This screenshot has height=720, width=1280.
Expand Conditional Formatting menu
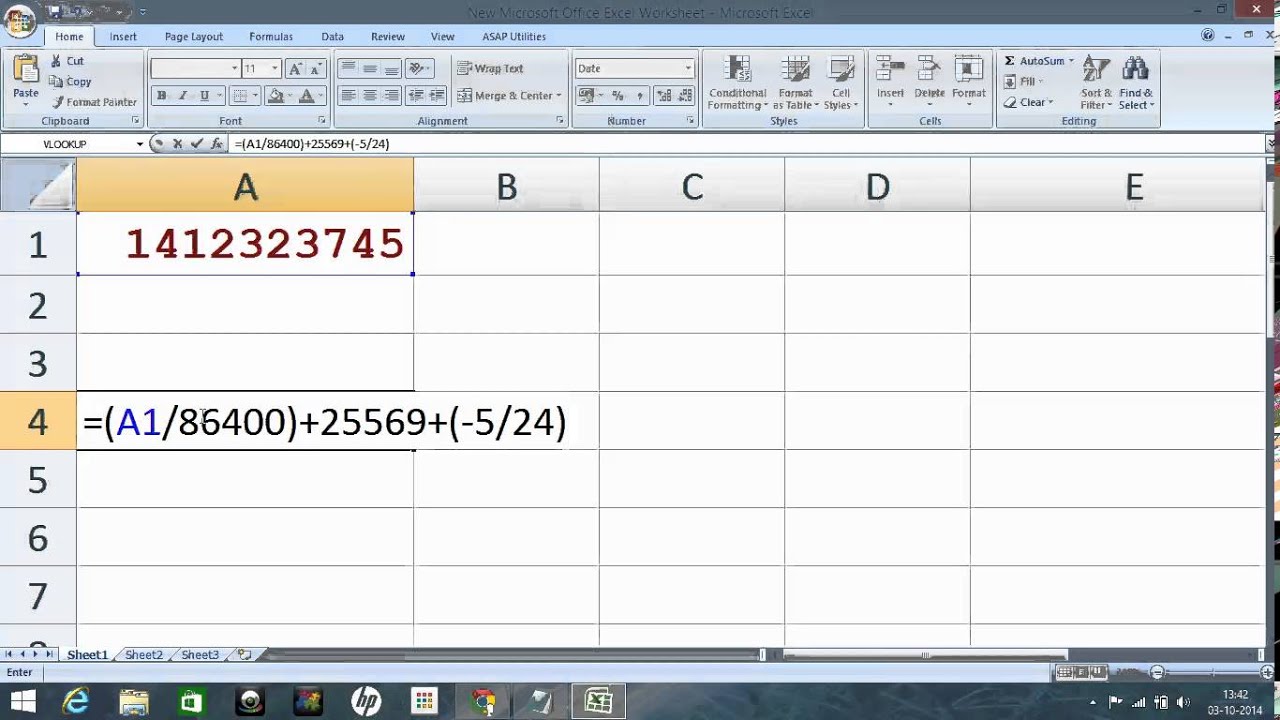tap(737, 83)
